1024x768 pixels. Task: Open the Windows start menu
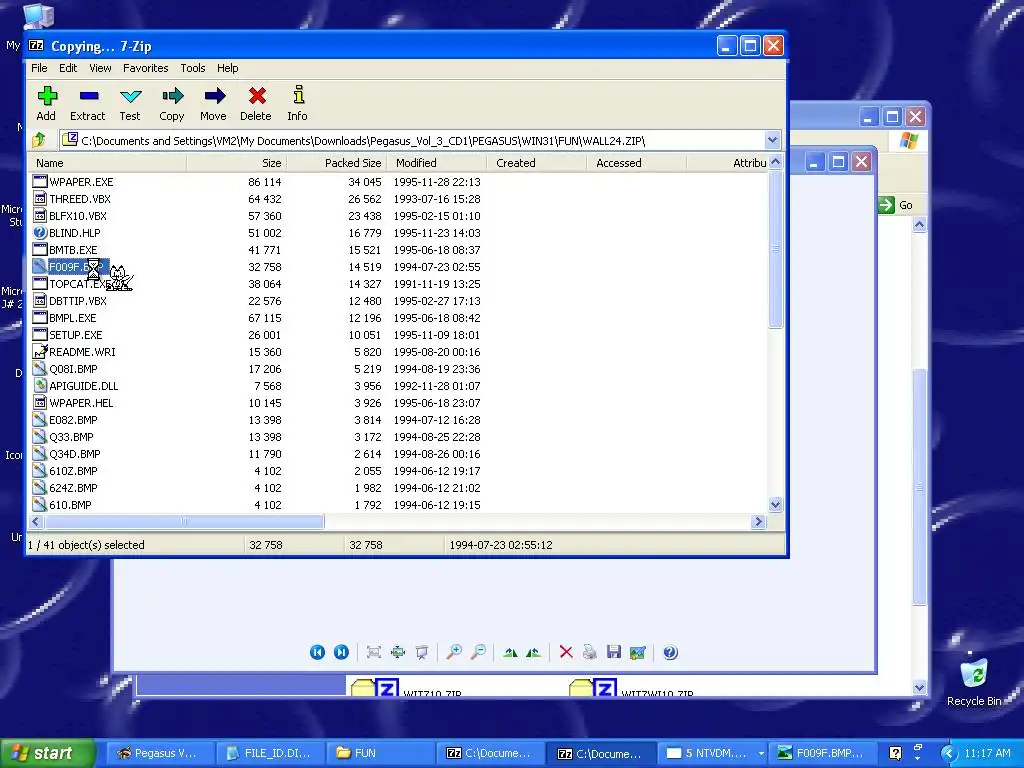(47, 753)
